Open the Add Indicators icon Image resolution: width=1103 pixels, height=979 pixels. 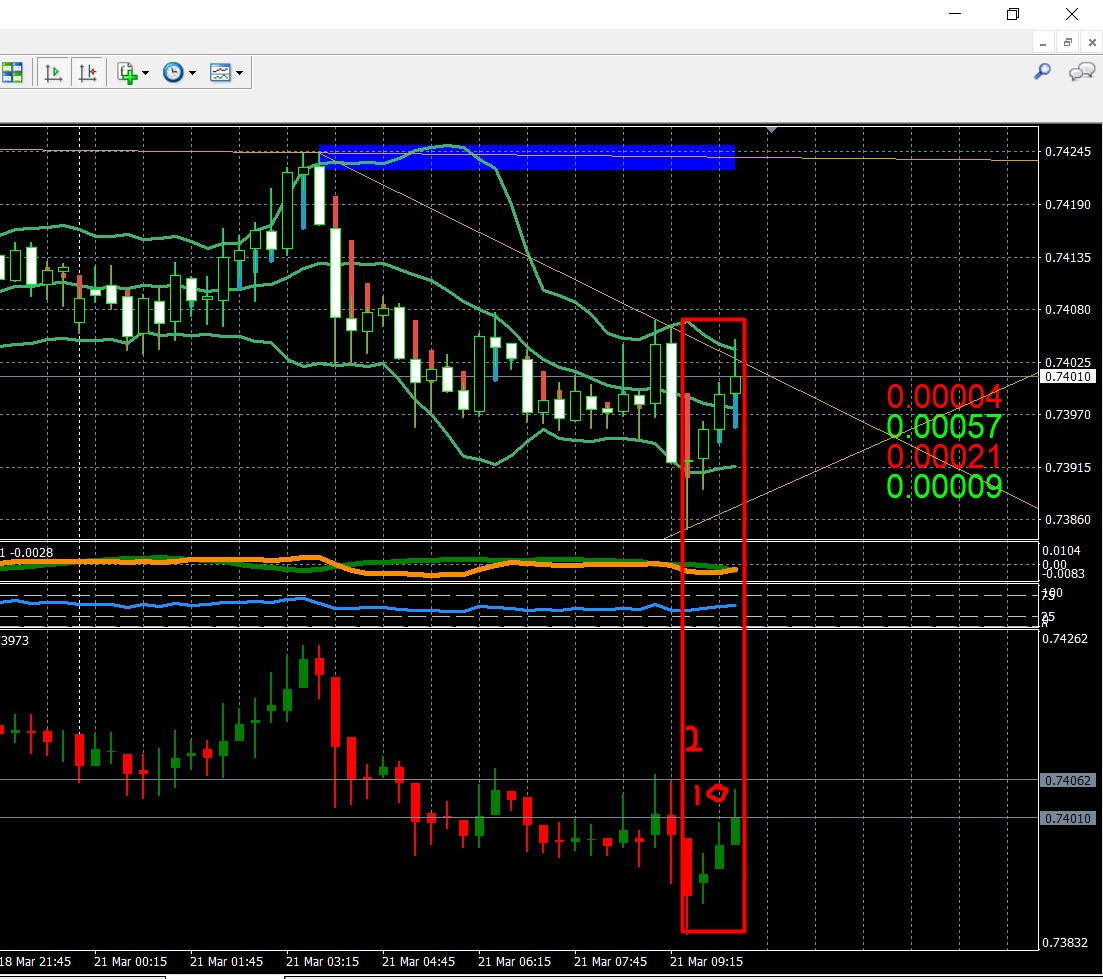(x=126, y=71)
